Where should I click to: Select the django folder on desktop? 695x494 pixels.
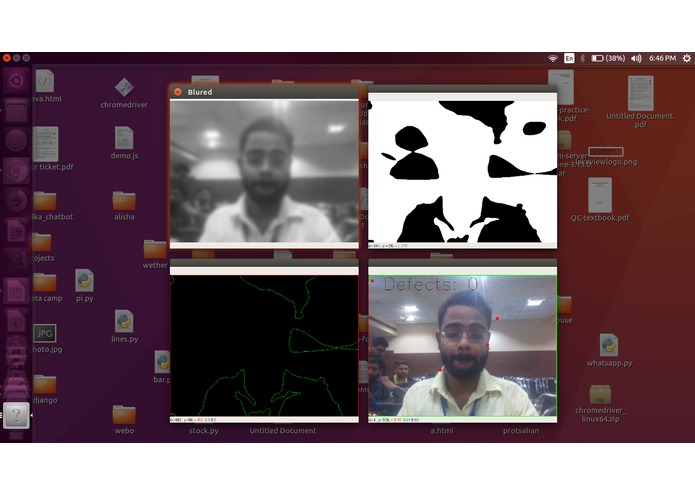click(45, 389)
